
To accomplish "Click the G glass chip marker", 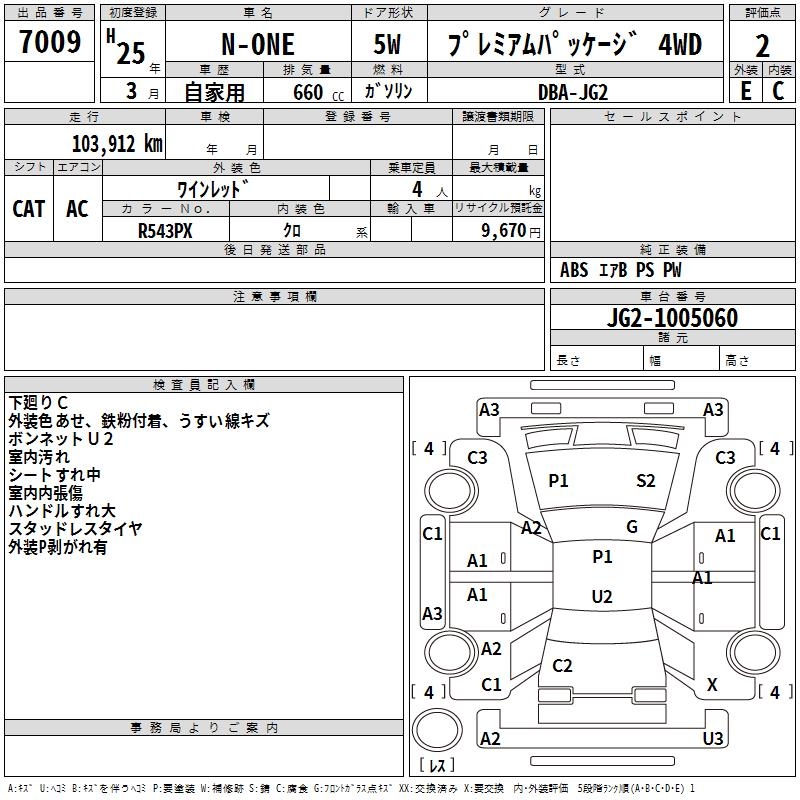I will tap(631, 527).
